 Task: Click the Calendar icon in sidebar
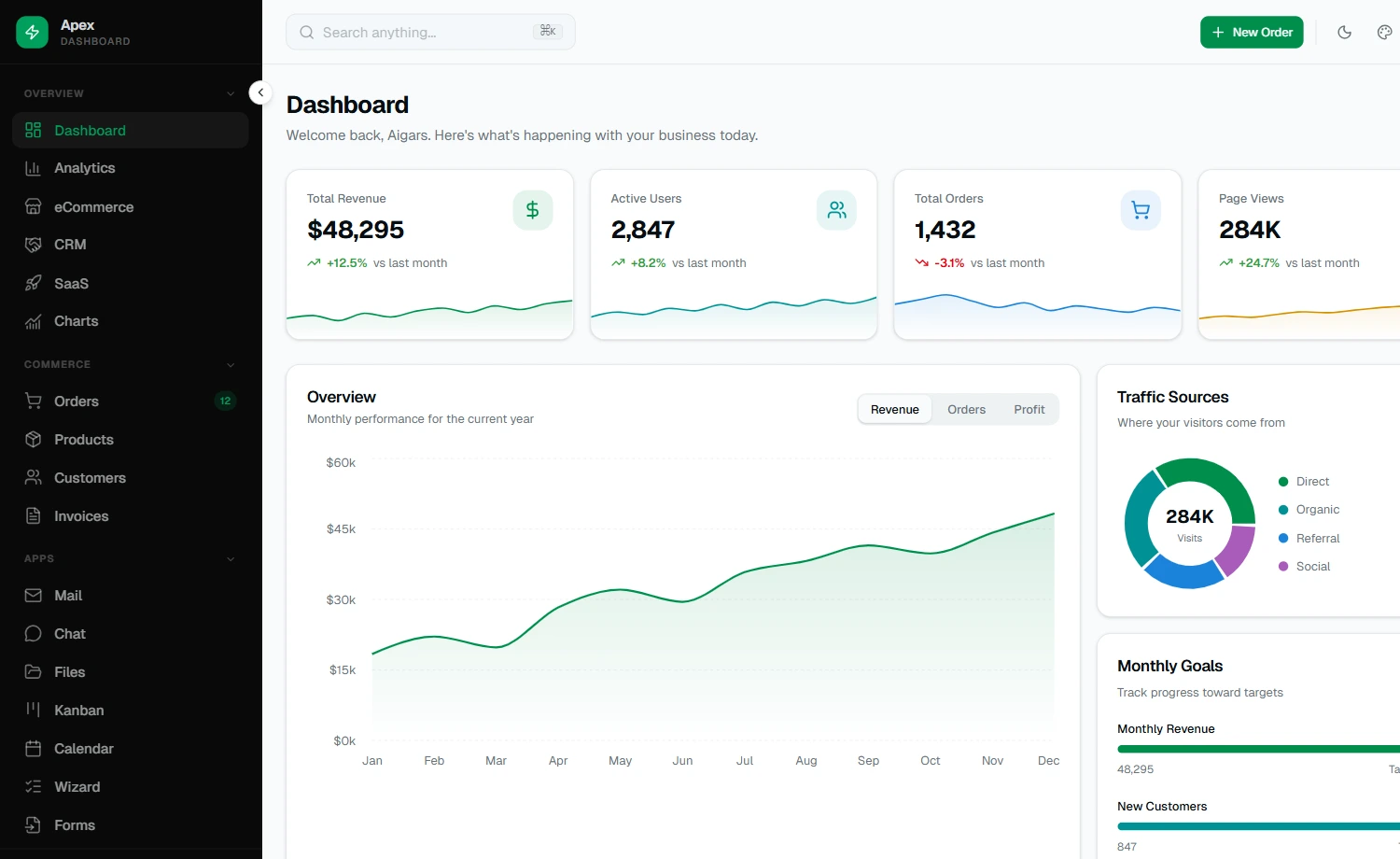[34, 749]
